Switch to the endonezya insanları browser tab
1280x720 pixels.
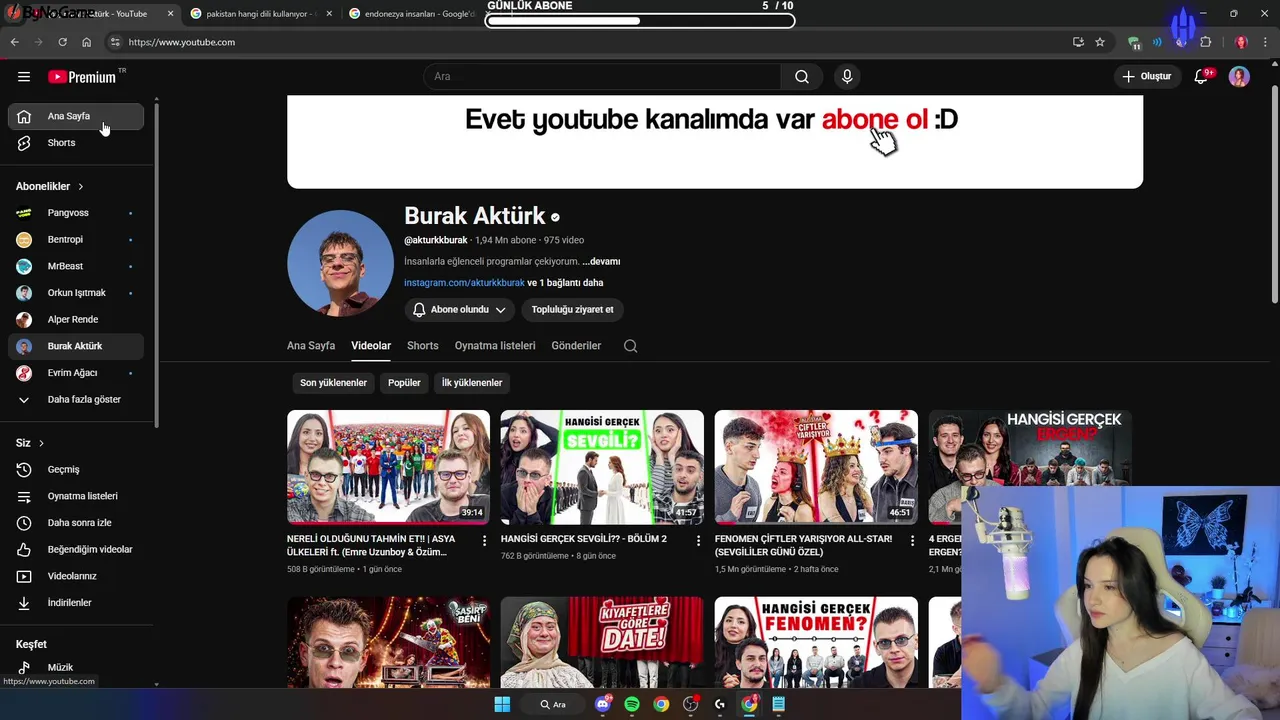[x=418, y=14]
